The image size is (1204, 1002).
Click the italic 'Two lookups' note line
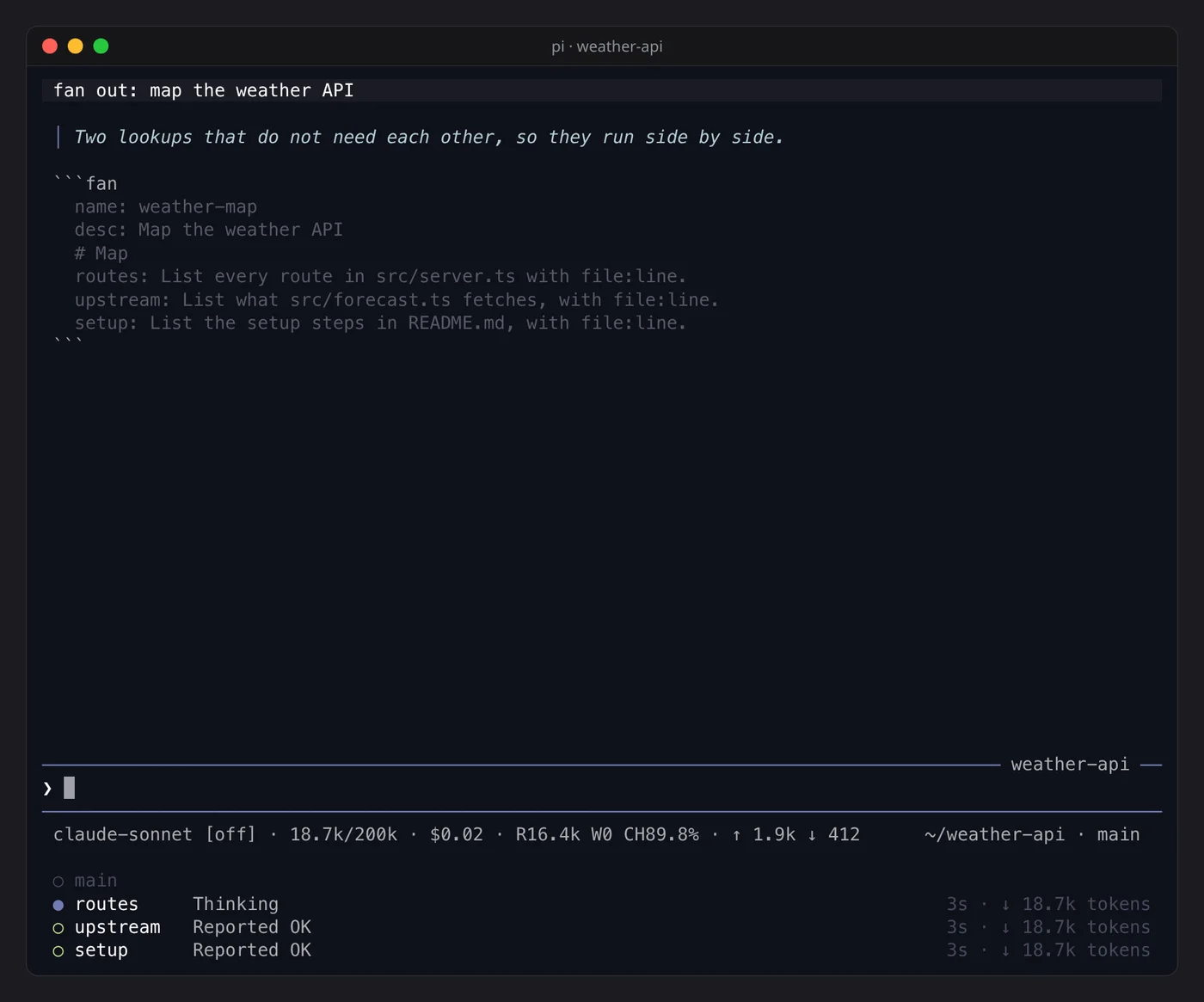click(x=429, y=137)
